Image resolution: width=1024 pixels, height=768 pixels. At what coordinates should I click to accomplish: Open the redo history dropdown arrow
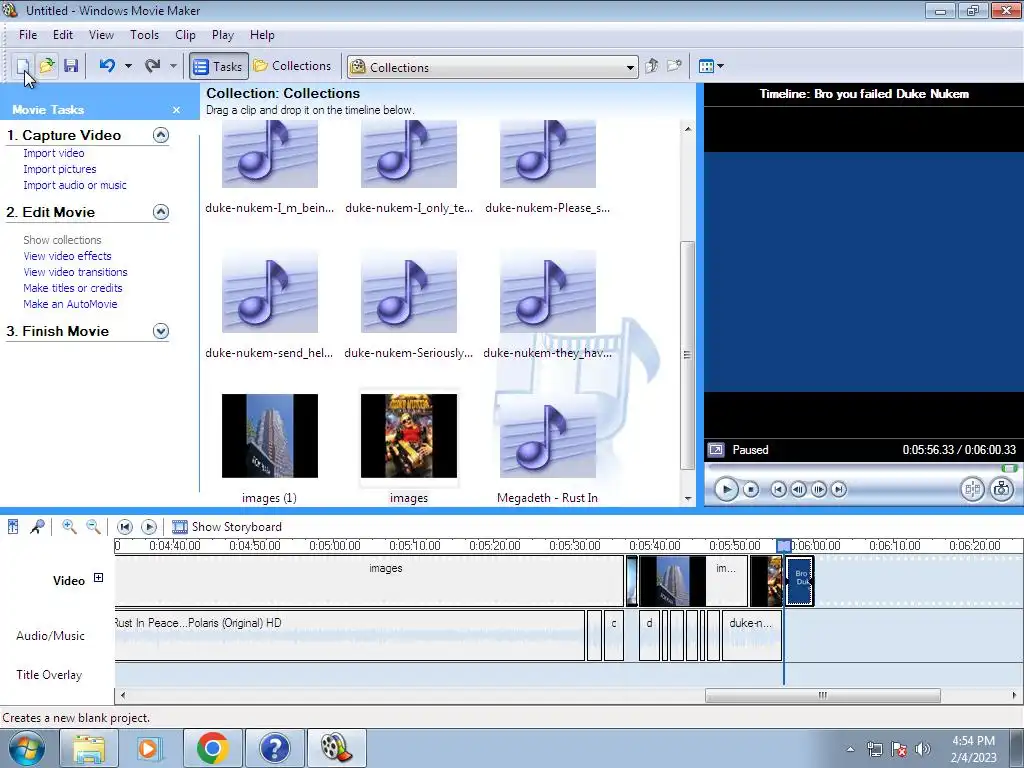coord(173,66)
